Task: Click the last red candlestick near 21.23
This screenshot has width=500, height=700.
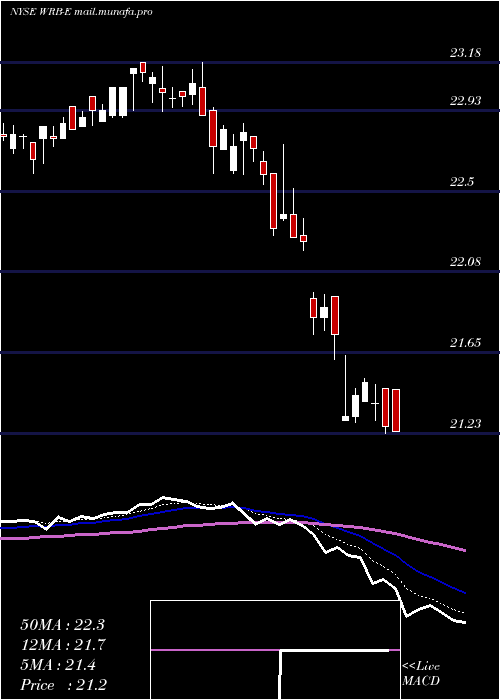Action: (x=396, y=410)
